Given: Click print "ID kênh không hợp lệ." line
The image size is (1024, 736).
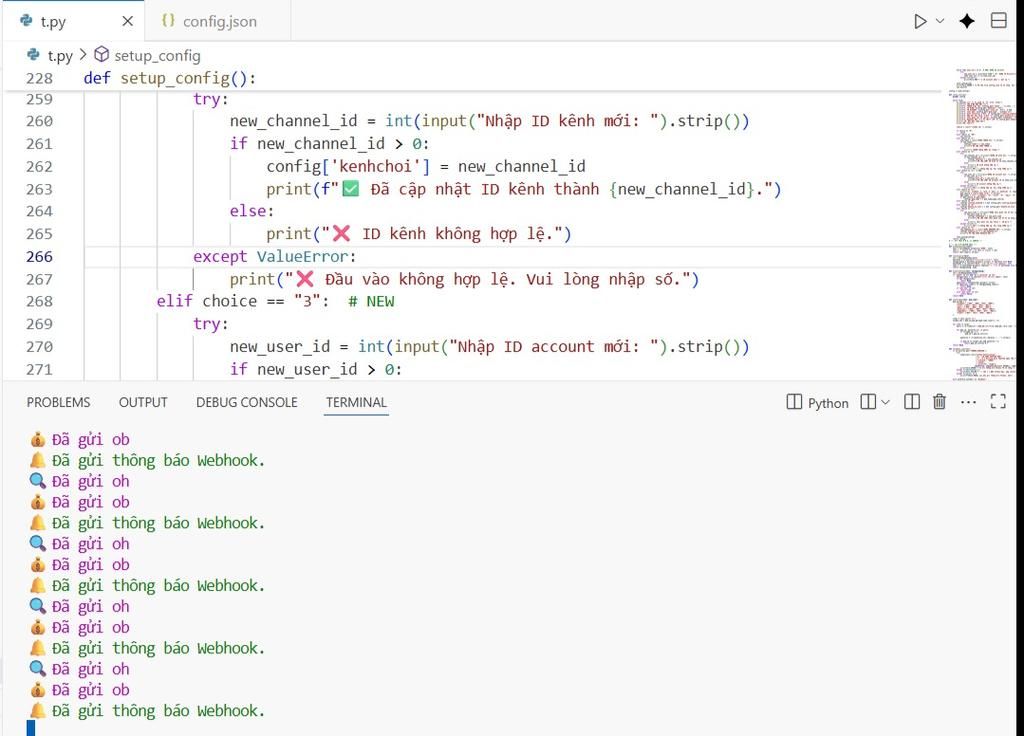Looking at the screenshot, I should pyautogui.click(x=419, y=234).
